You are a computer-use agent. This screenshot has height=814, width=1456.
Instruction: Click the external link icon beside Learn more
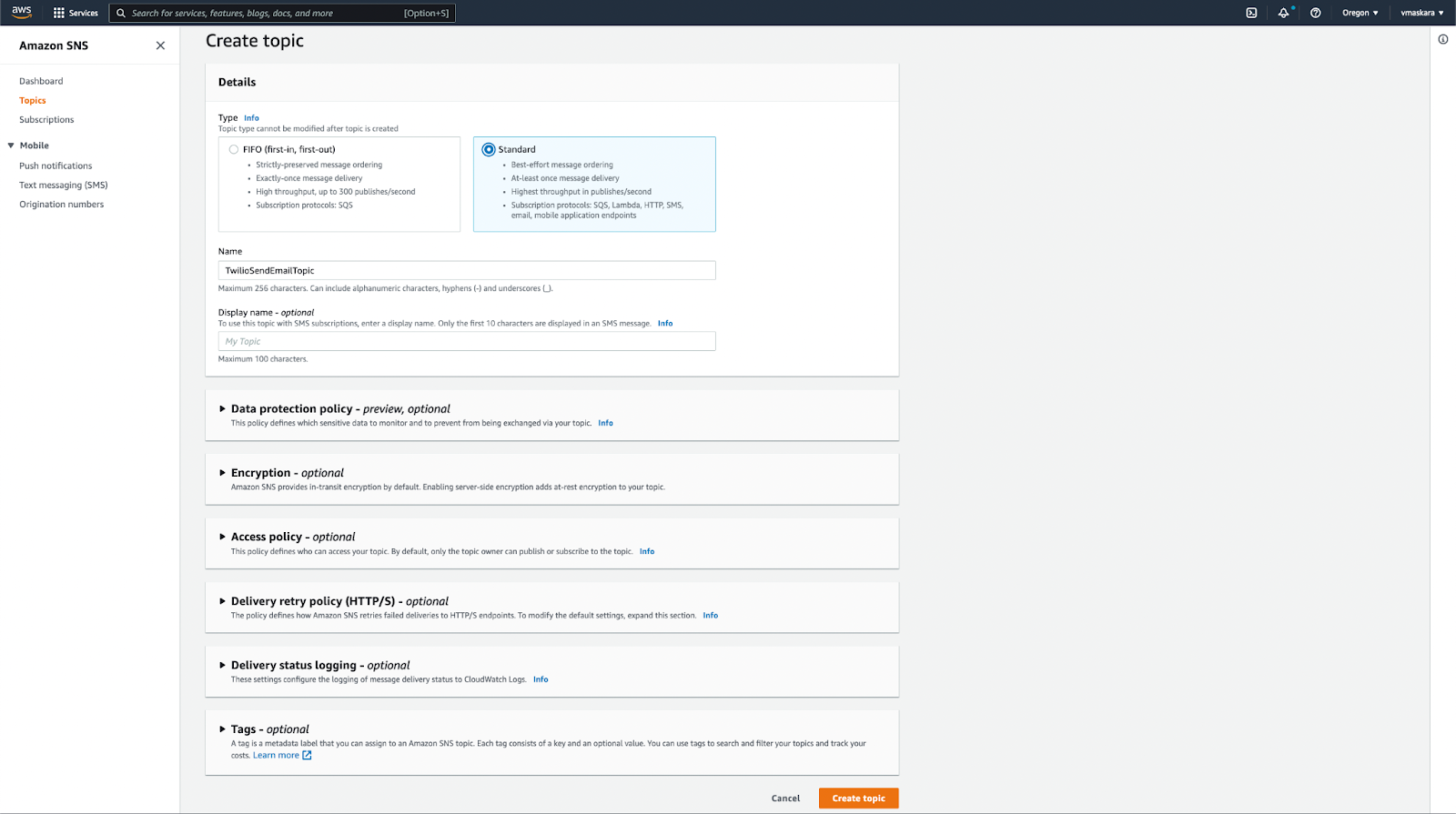[307, 755]
